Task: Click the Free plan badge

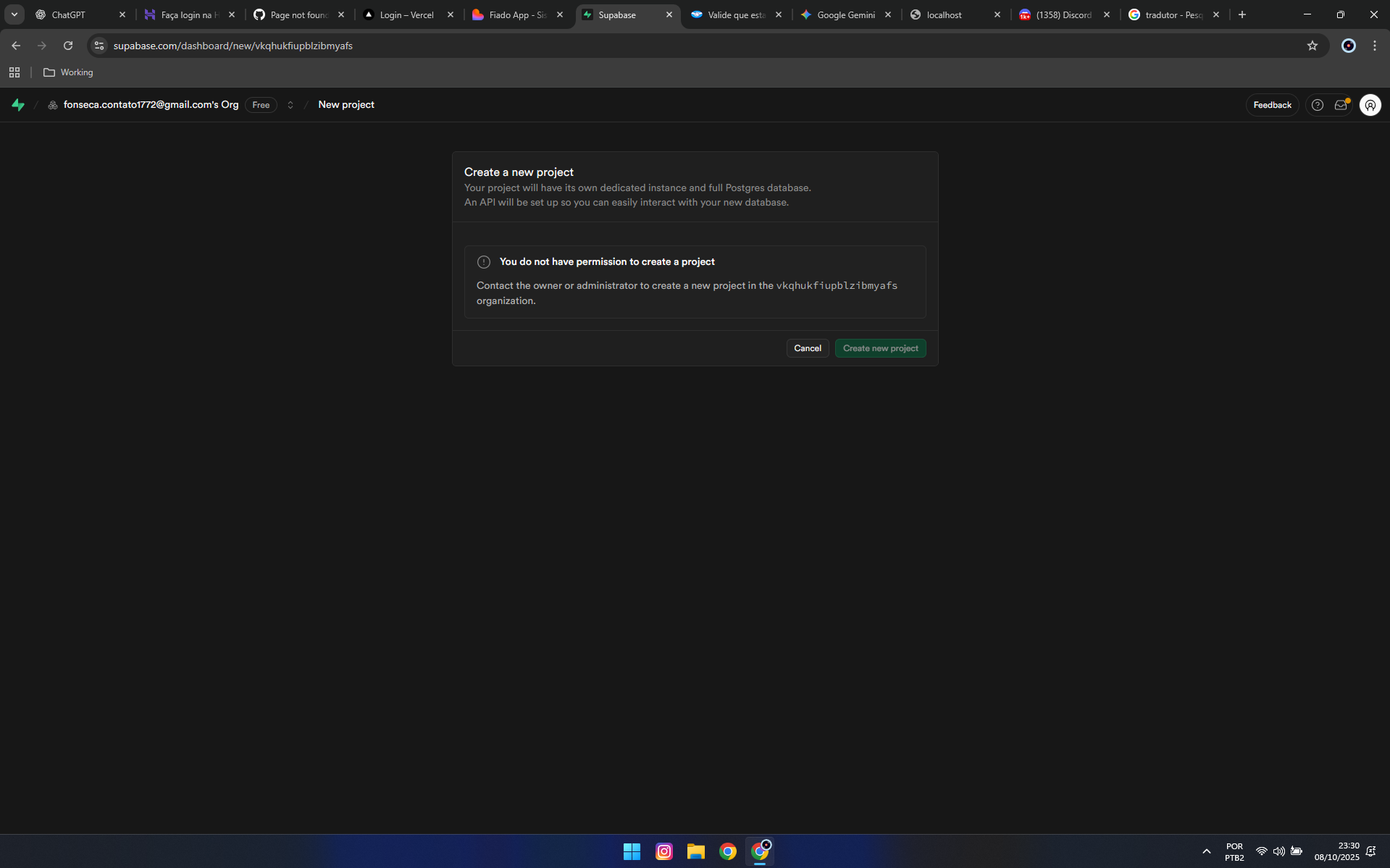Action: click(x=261, y=105)
